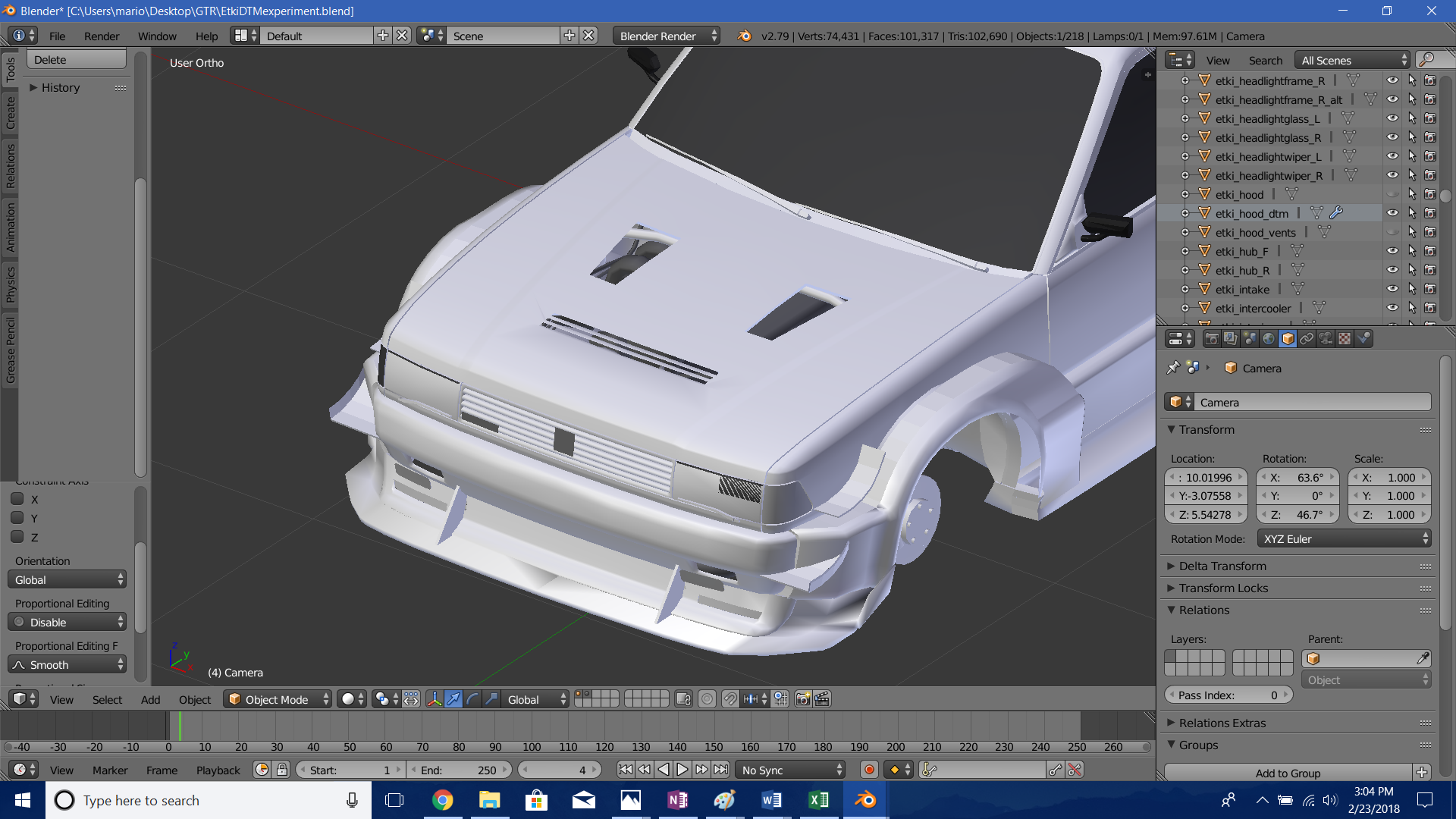
Task: Open the Window menu
Action: 157,36
